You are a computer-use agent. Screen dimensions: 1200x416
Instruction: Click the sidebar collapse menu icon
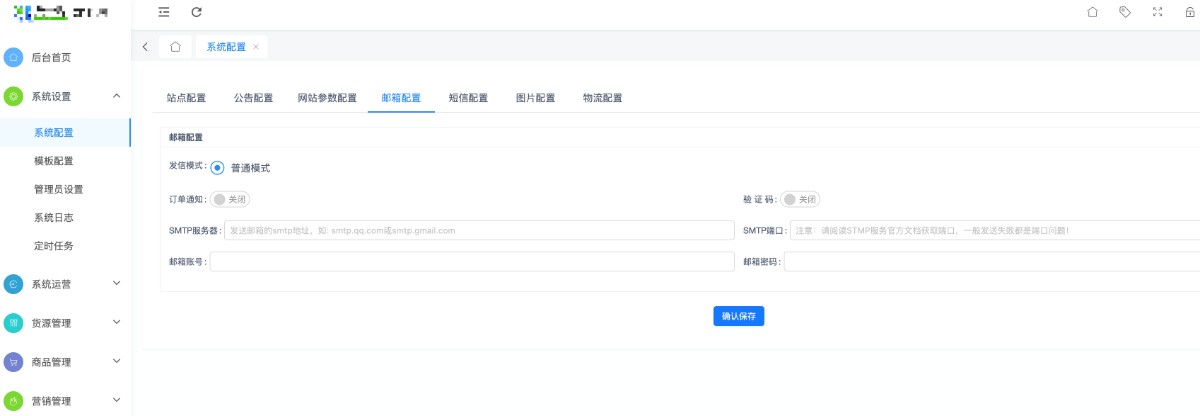tap(164, 12)
